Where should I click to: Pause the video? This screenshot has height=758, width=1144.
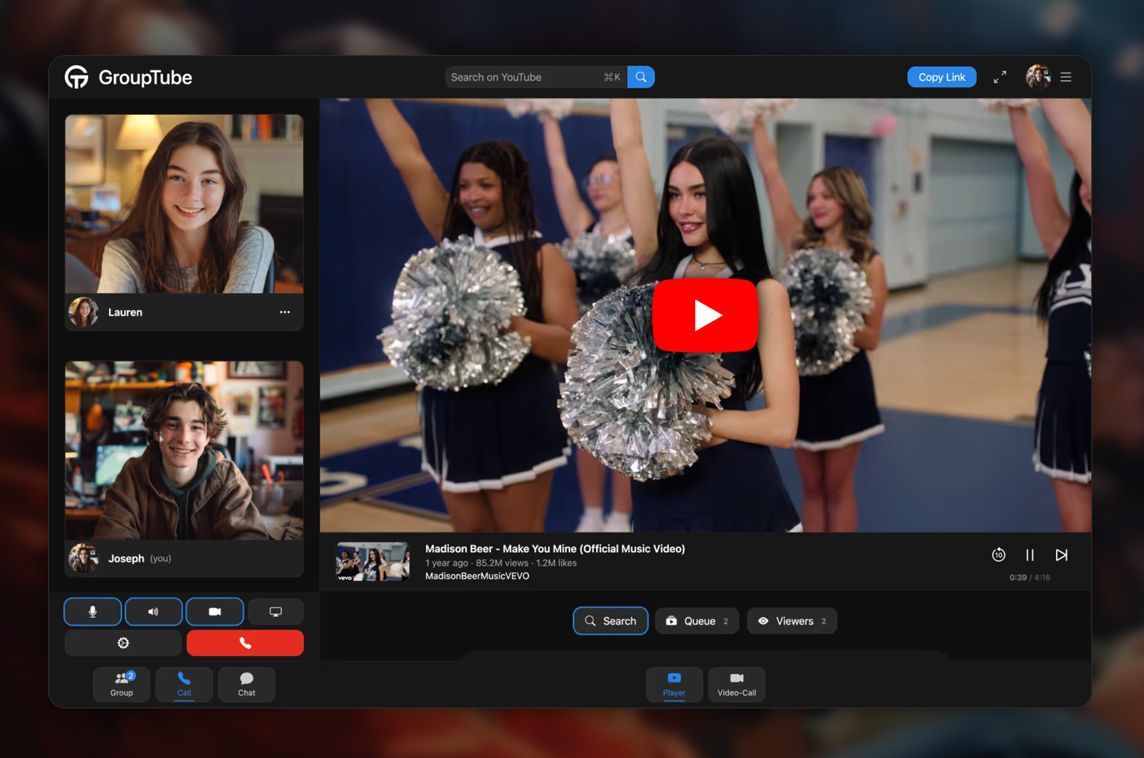1030,555
